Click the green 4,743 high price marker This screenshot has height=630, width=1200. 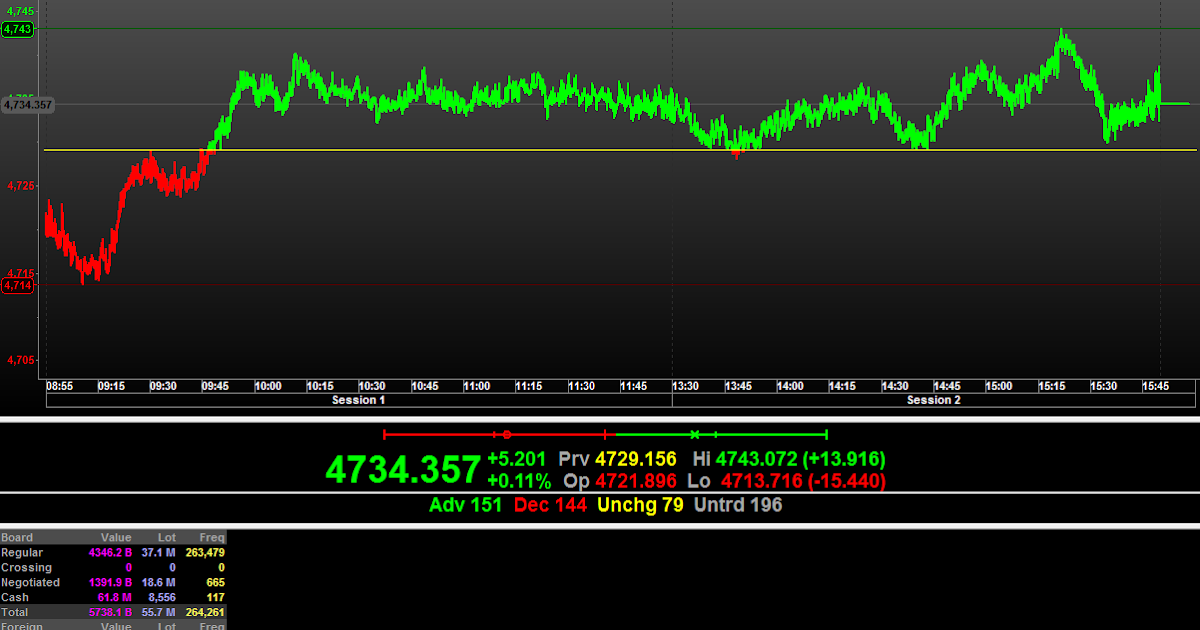[x=18, y=29]
